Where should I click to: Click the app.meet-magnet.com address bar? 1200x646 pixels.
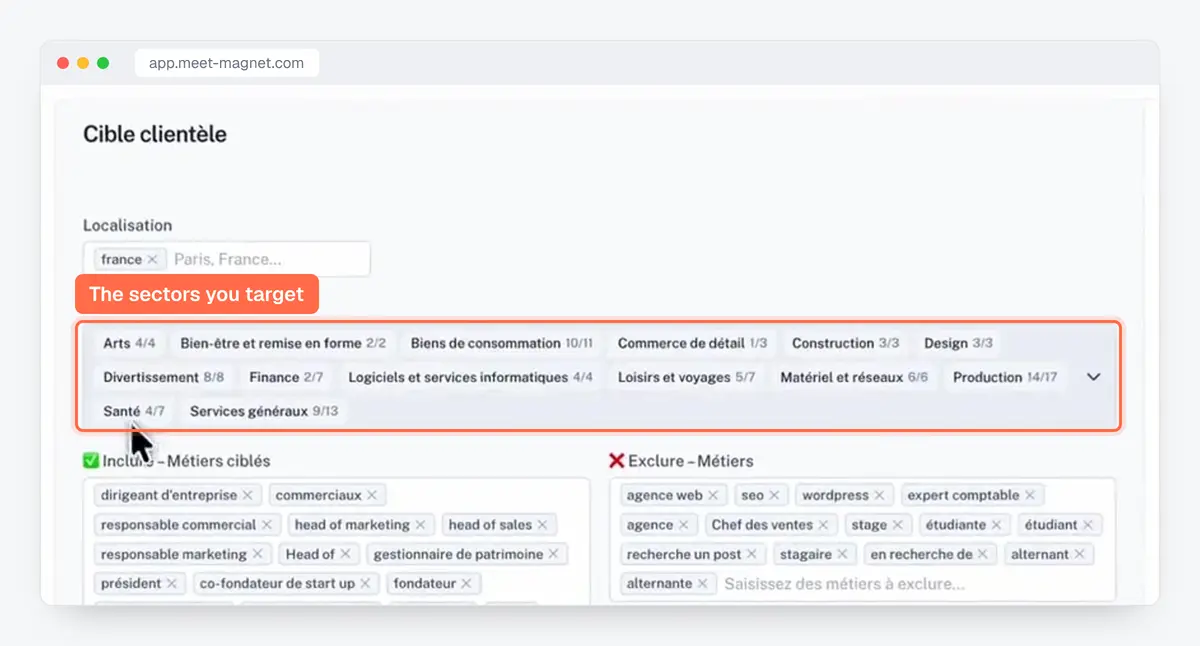[227, 63]
